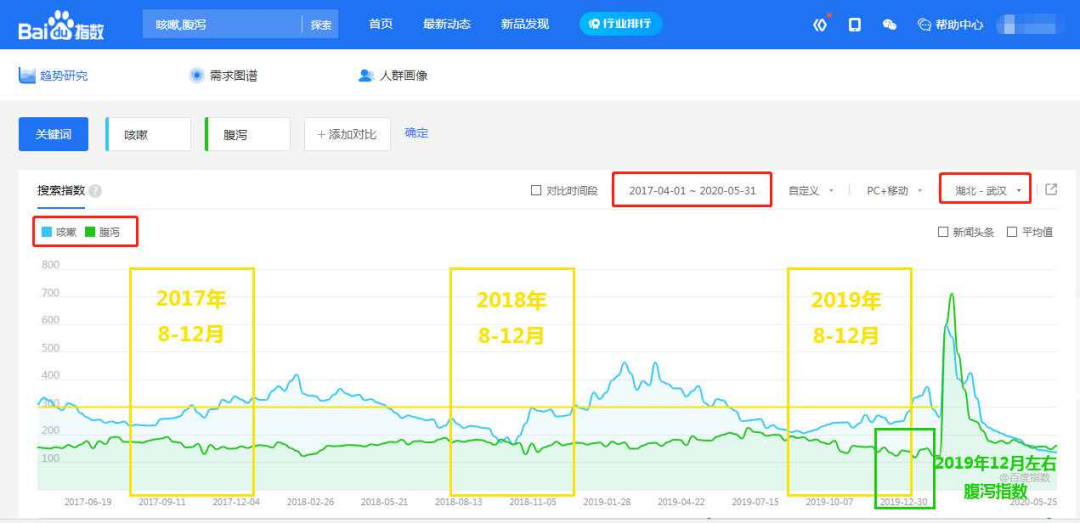Click the help question mark next to 搜索指数
1080x523 pixels.
[x=95, y=190]
